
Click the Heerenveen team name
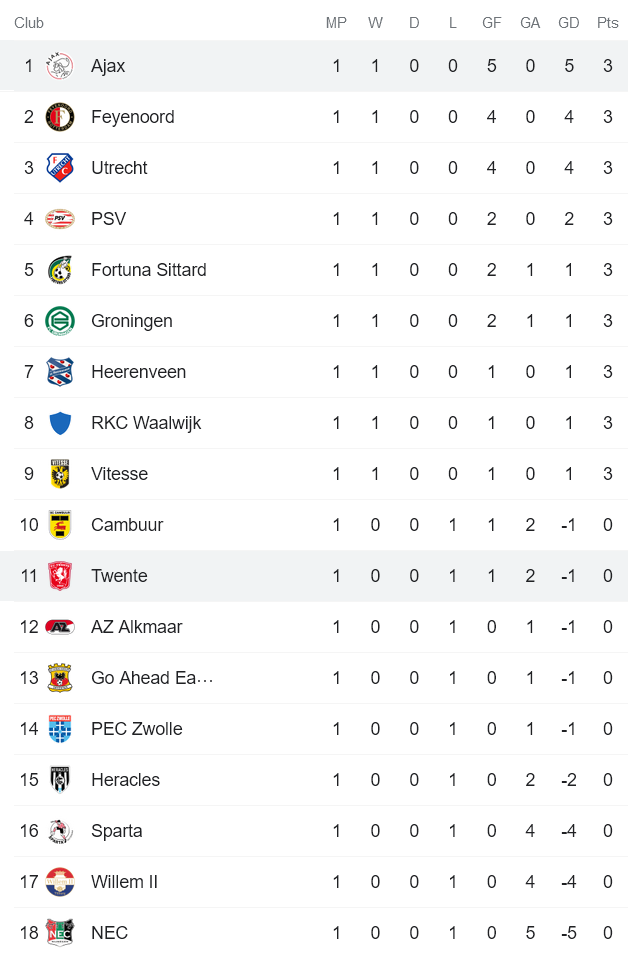click(138, 371)
